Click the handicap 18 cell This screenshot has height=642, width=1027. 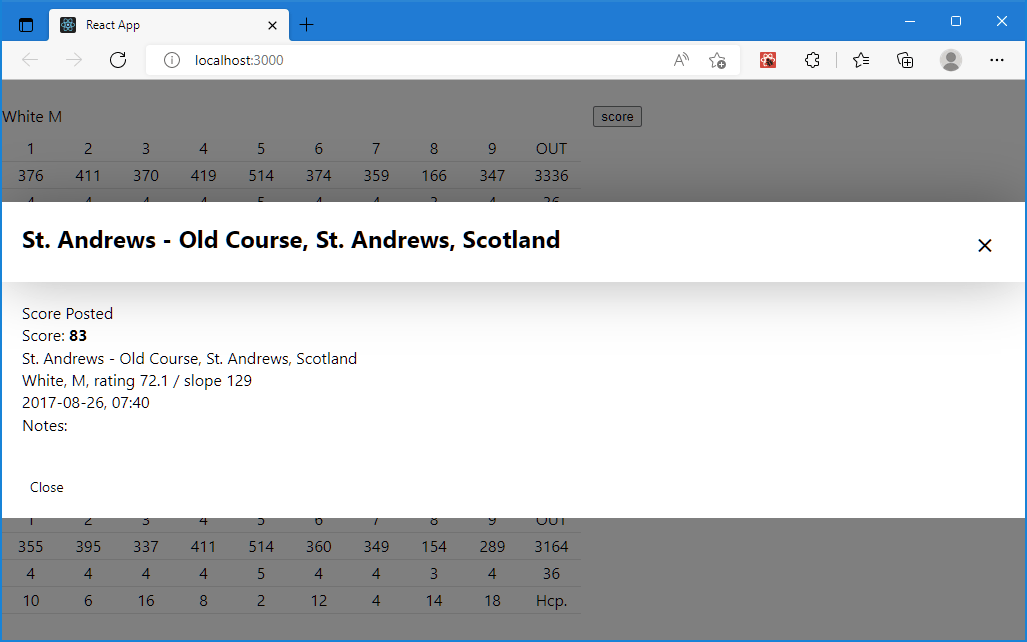(492, 601)
